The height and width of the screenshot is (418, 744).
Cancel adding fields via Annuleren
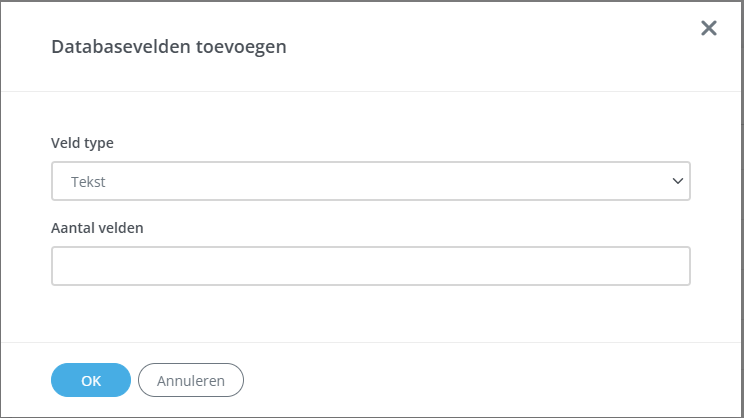191,380
